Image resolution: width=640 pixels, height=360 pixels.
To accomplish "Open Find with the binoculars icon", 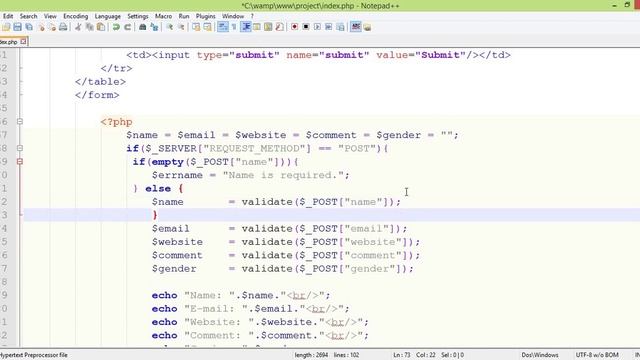I will click(x=142, y=27).
